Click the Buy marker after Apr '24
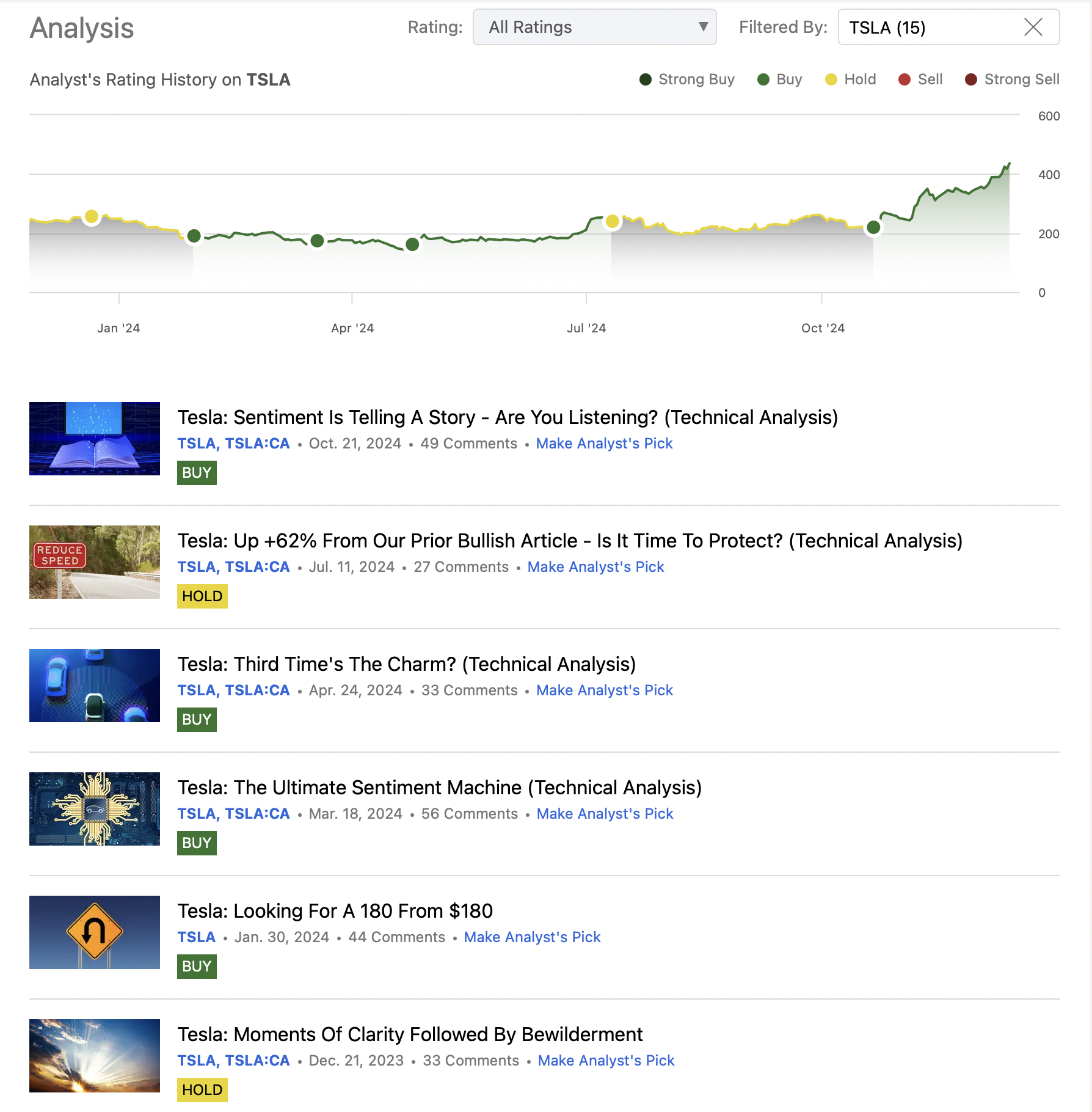 click(412, 244)
